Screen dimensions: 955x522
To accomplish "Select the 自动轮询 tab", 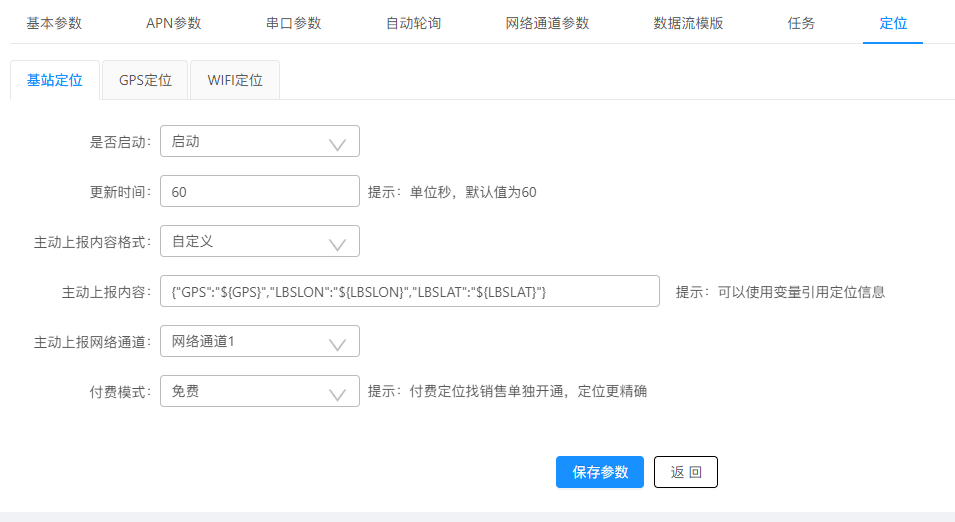I will 414,23.
